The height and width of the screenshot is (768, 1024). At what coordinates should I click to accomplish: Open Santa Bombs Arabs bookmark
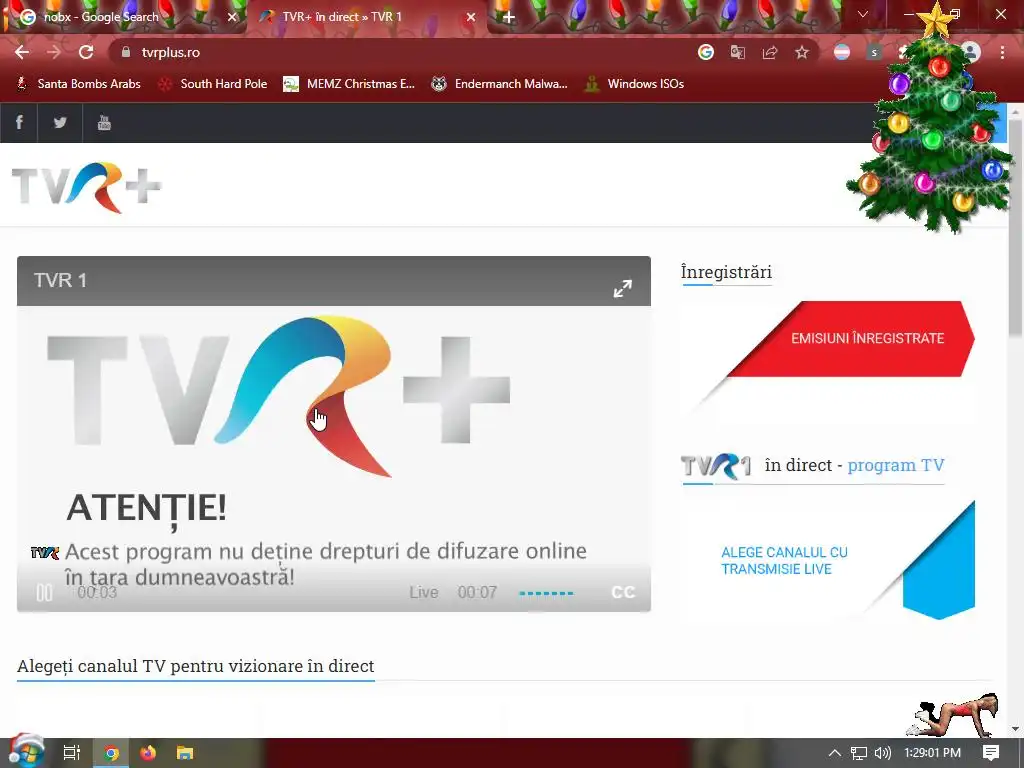point(78,84)
